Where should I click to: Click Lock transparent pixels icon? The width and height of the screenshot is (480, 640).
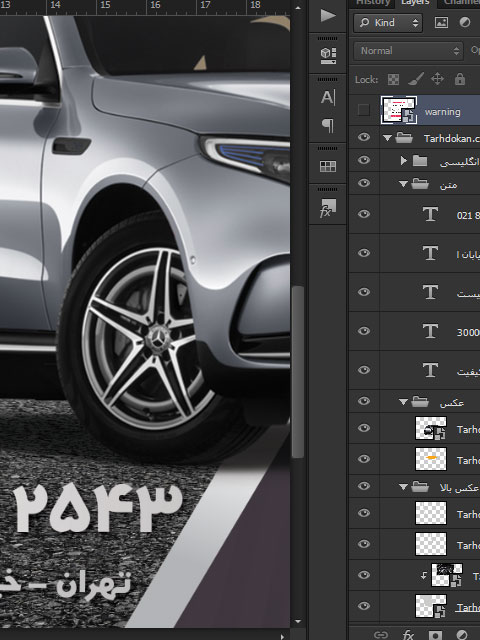click(393, 79)
